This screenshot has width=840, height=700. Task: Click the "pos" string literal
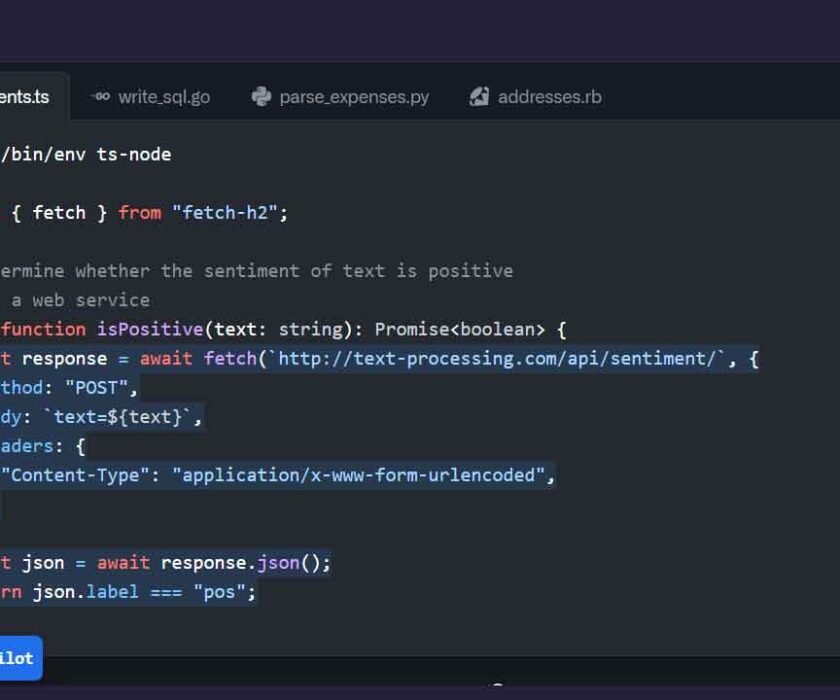tap(219, 592)
